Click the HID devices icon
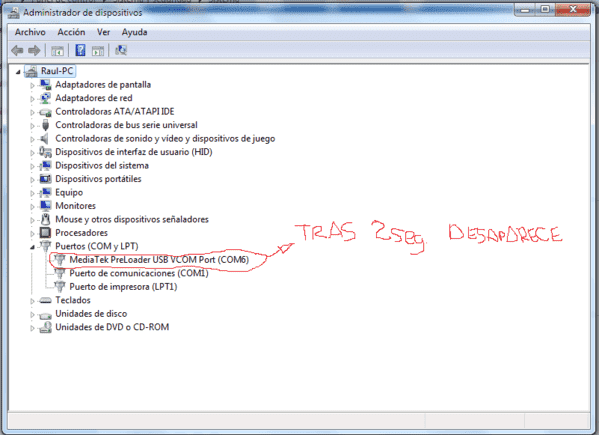This screenshot has height=435, width=599. pyautogui.click(x=45, y=152)
